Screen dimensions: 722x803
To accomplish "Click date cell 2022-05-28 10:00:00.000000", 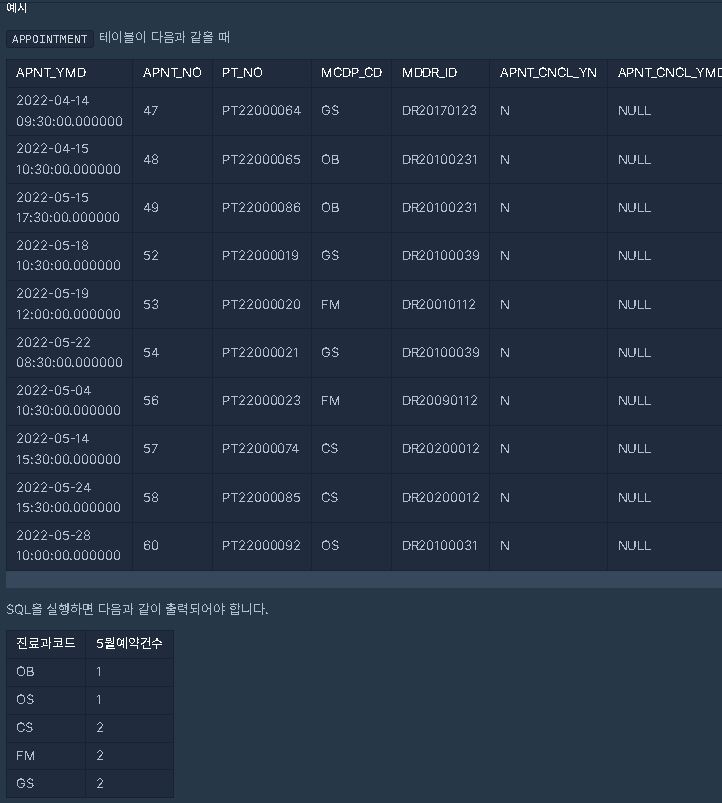I will (68, 545).
